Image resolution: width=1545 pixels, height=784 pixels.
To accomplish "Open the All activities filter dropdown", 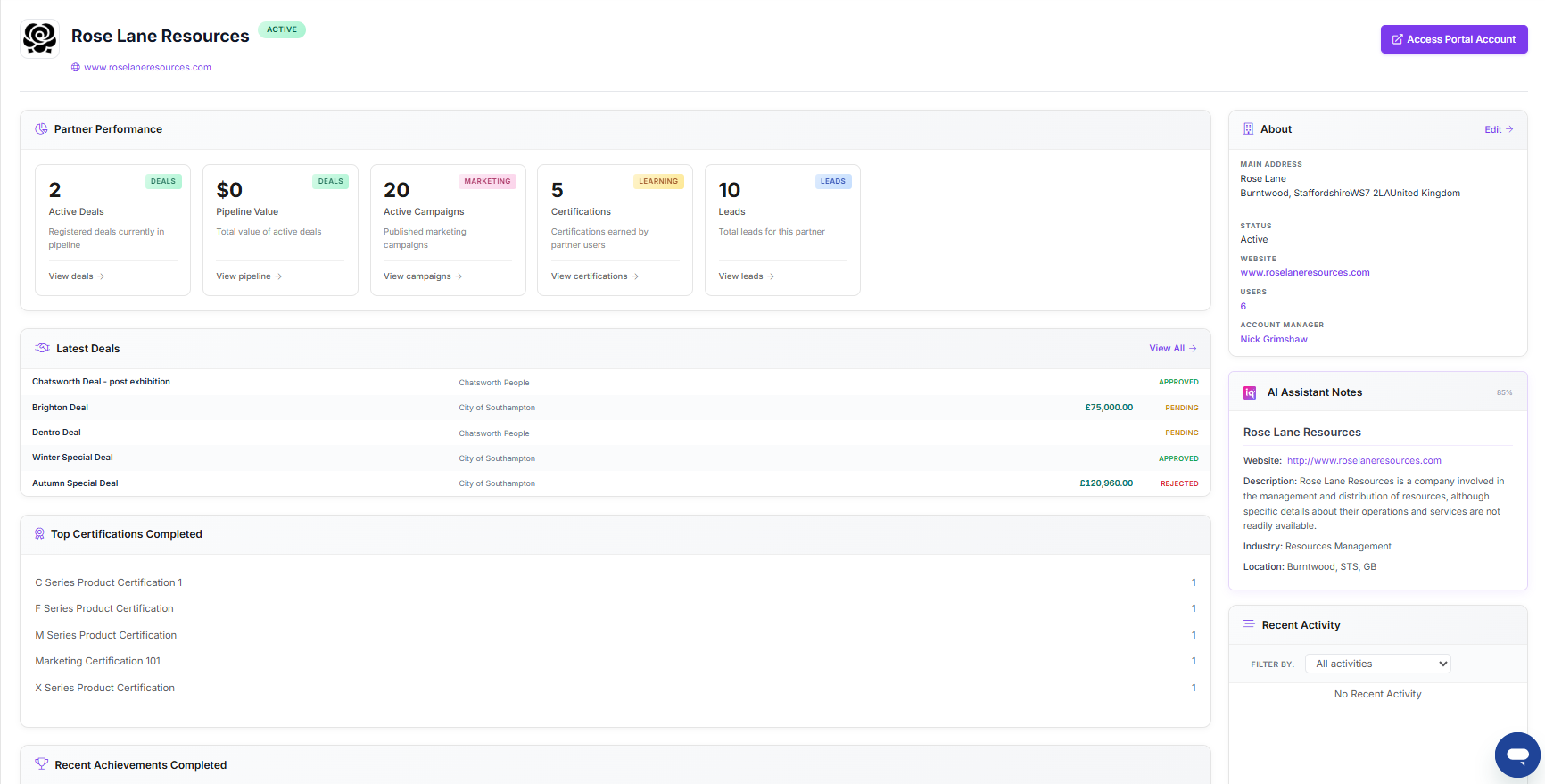I will [1377, 664].
